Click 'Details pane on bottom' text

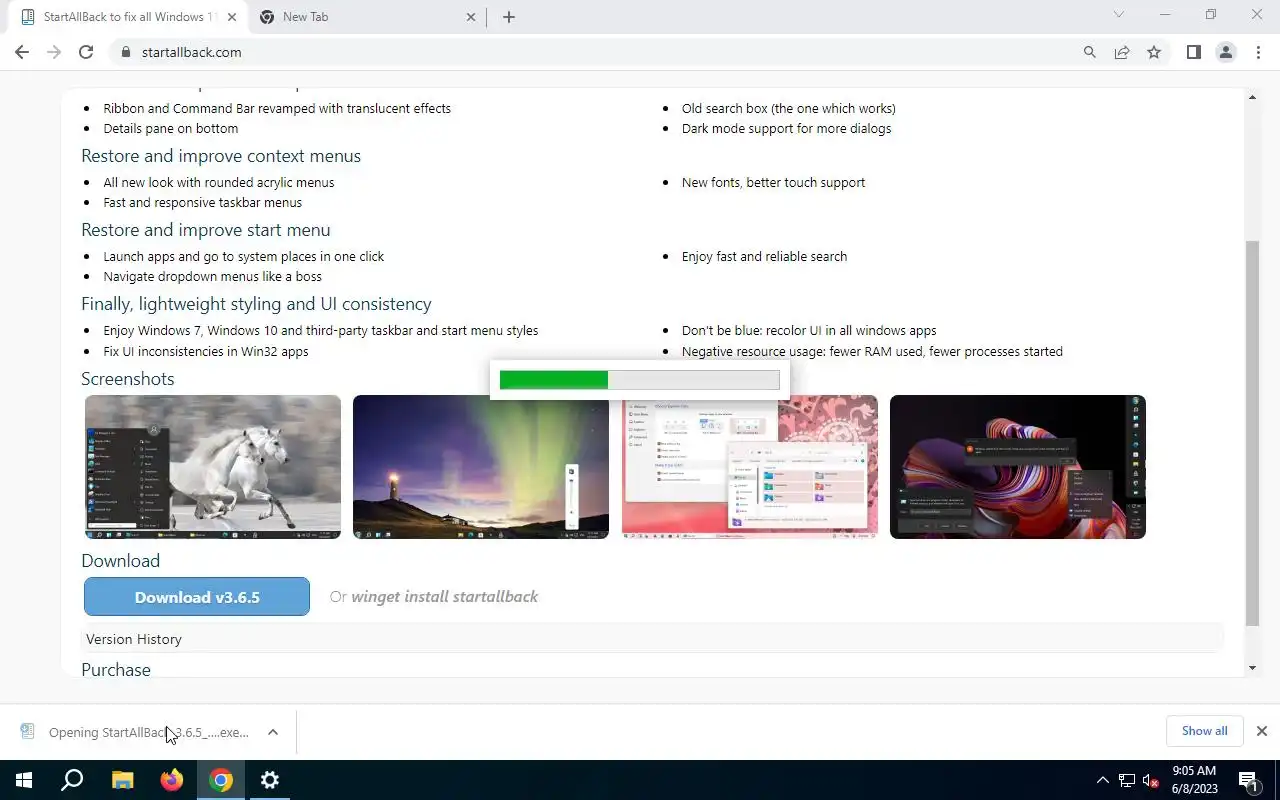171,128
